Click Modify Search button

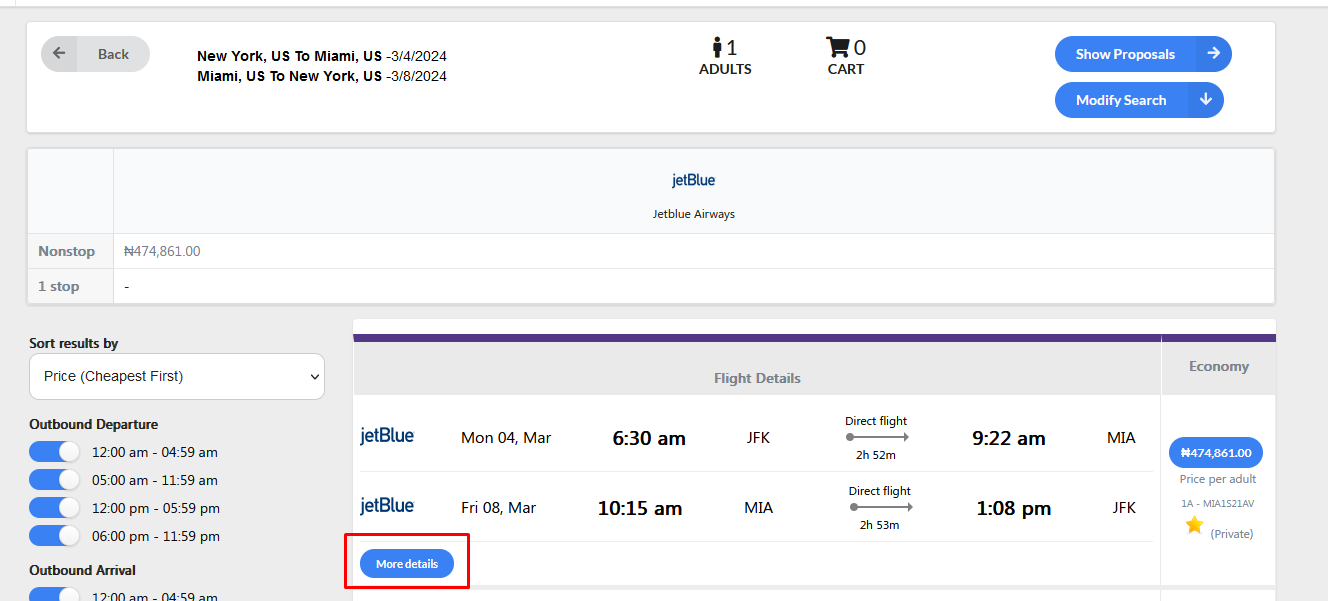pos(1139,100)
